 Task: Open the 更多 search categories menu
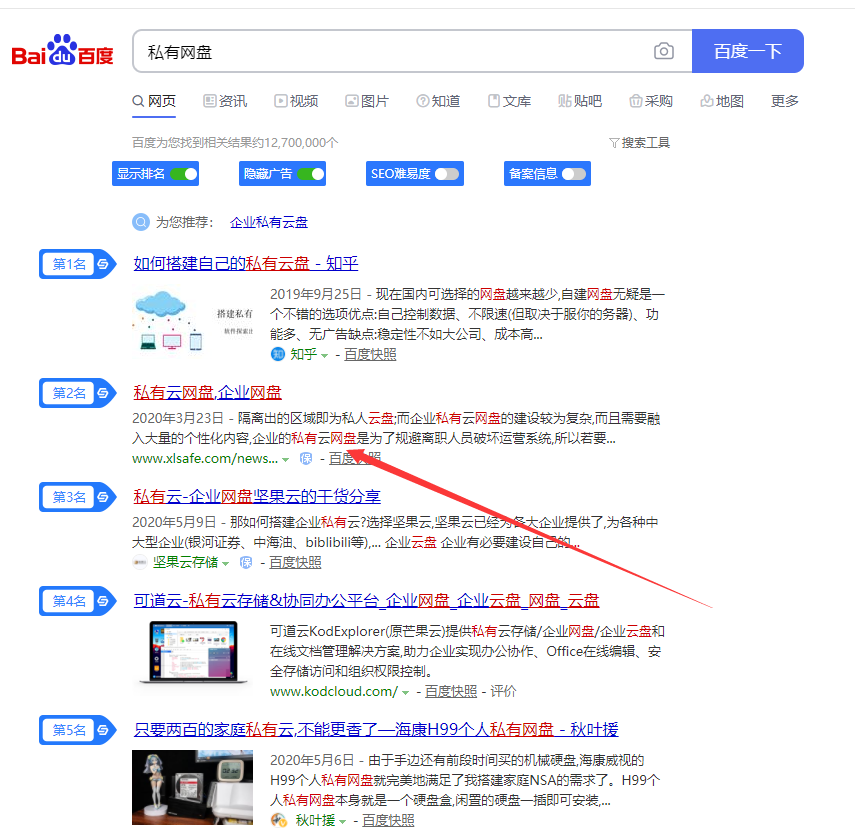pyautogui.click(x=785, y=101)
